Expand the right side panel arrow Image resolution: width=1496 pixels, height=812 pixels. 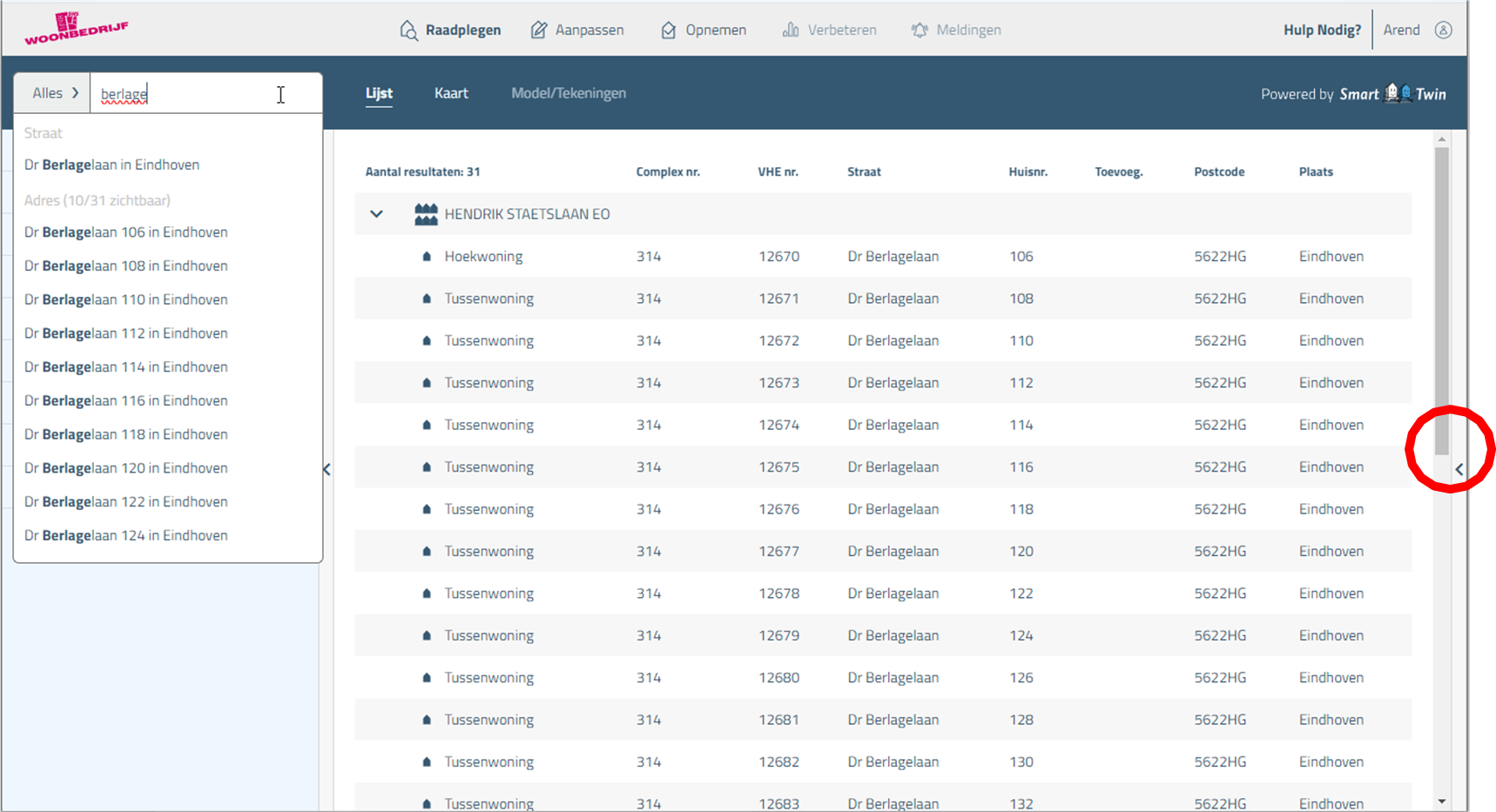click(1459, 470)
